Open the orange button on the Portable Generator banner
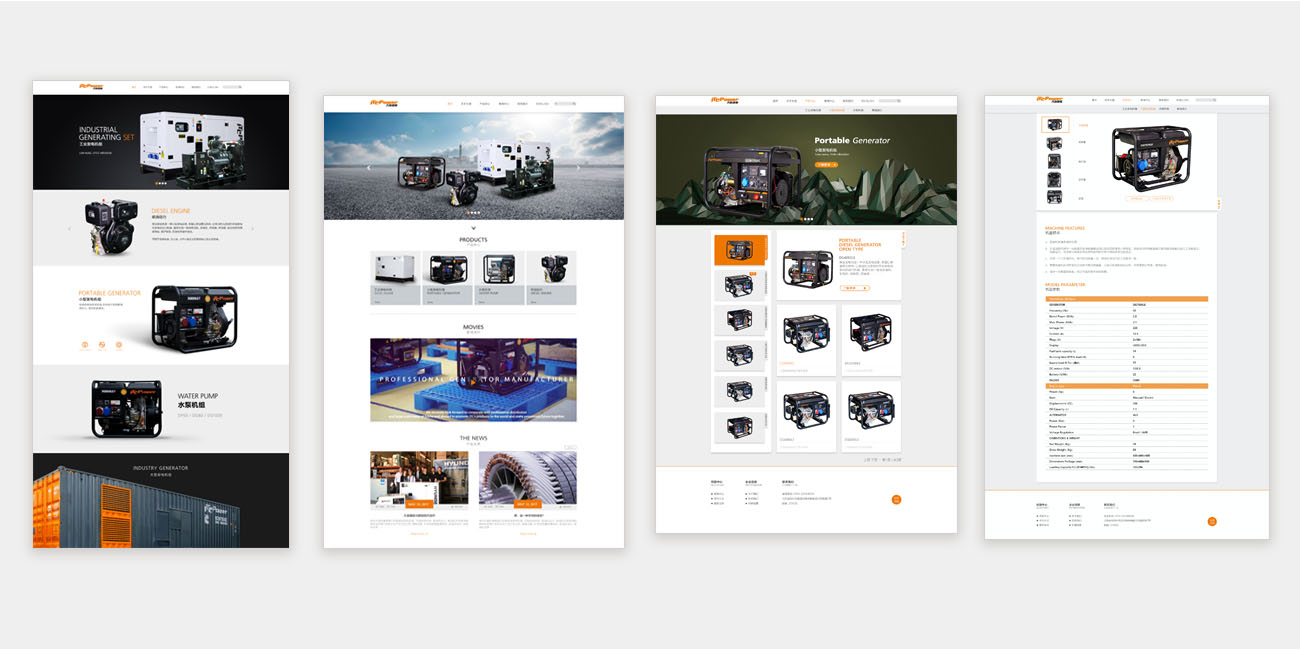The width and height of the screenshot is (1300, 650). (x=826, y=164)
